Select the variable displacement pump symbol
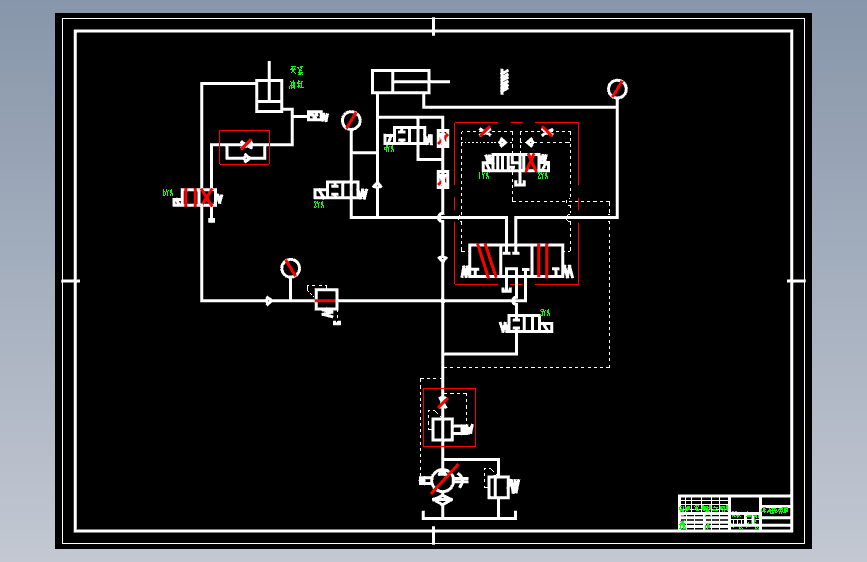867x562 pixels. [x=443, y=481]
